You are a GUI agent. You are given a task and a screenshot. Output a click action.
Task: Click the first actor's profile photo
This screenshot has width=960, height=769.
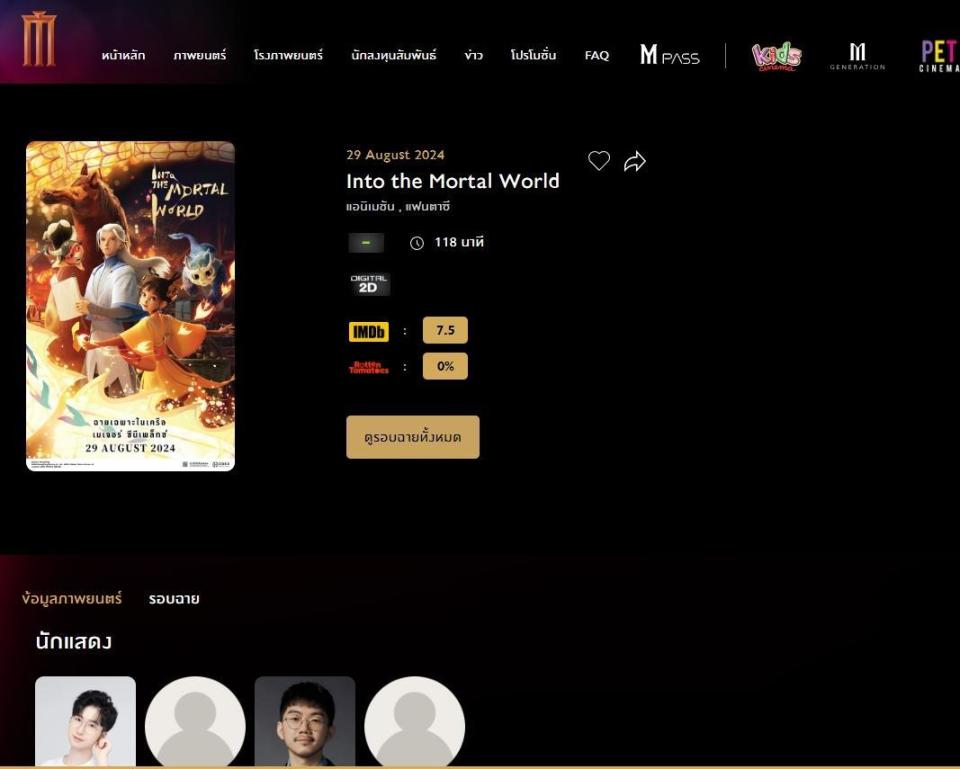[85, 723]
